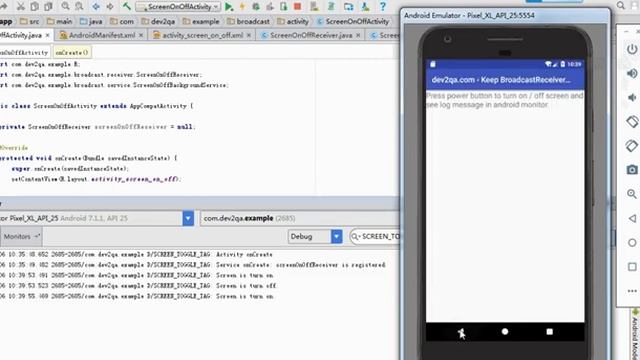Click the activity breadcrumb folder
The height and width of the screenshot is (360, 640).
pyautogui.click(x=293, y=21)
